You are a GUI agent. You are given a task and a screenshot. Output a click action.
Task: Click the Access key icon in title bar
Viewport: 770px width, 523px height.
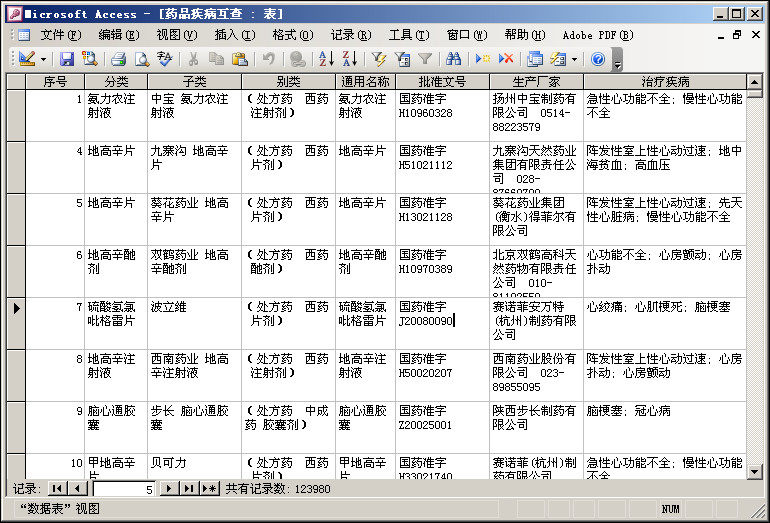tap(15, 14)
